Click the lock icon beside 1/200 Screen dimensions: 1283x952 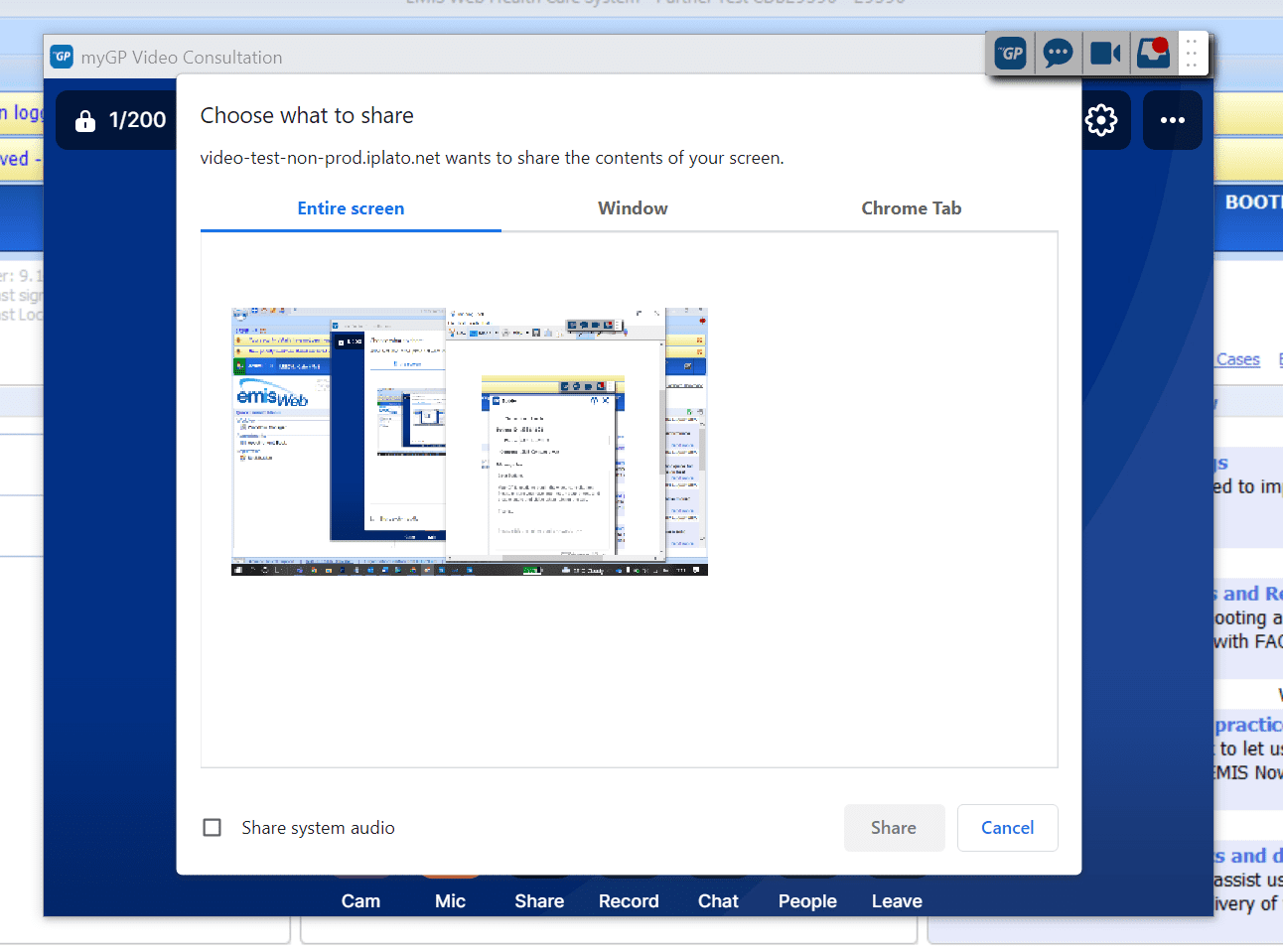pos(85,121)
